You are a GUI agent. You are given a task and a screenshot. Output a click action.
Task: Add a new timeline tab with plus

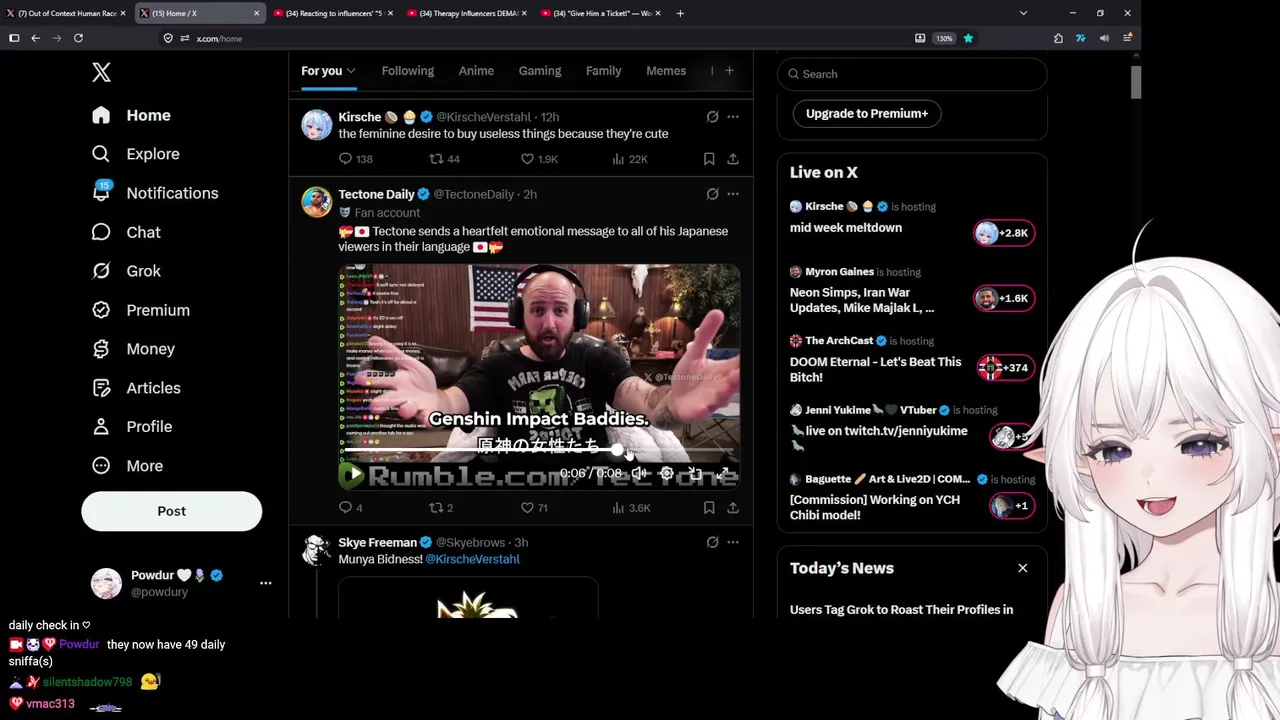729,71
